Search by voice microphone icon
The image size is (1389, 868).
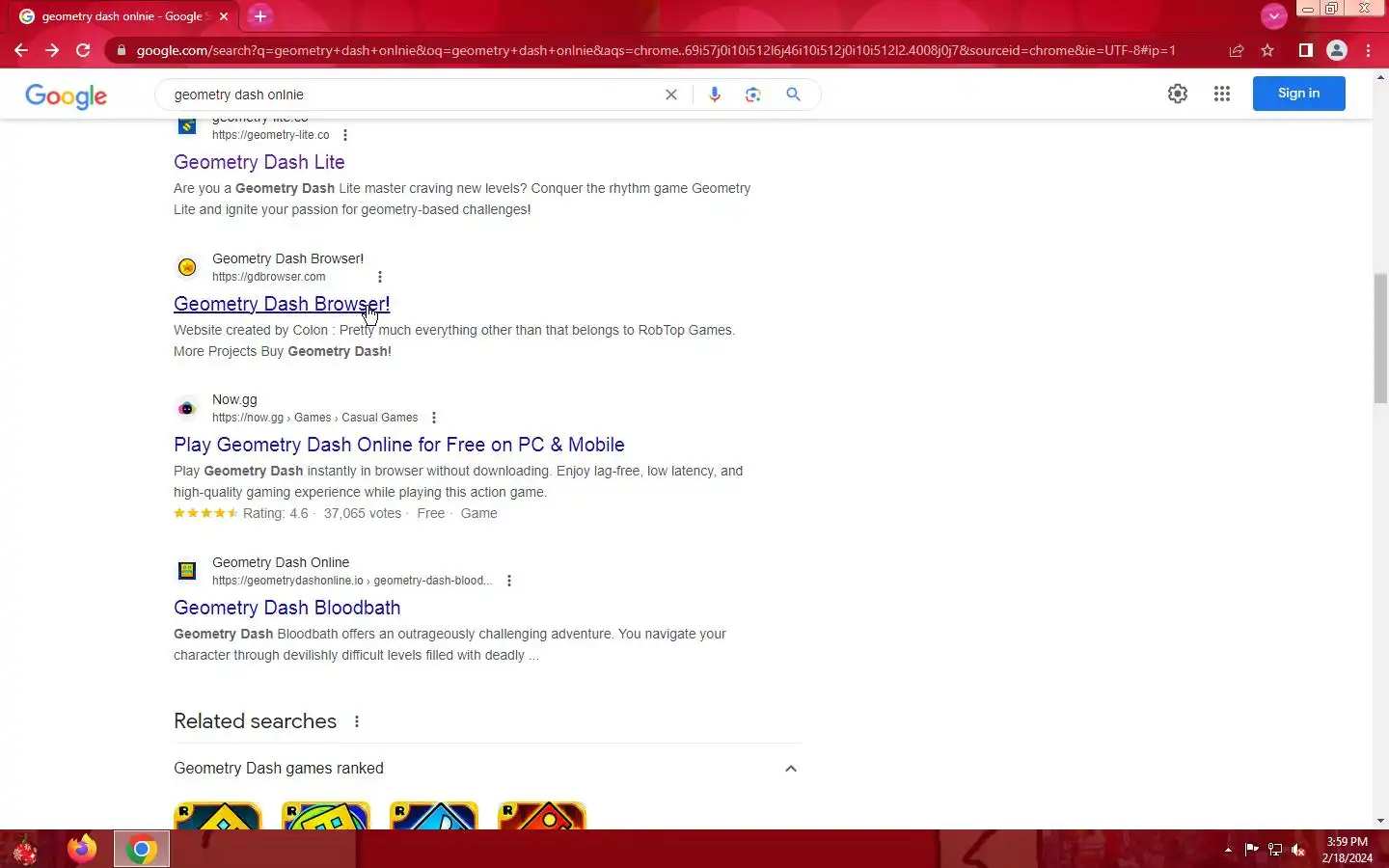click(715, 95)
